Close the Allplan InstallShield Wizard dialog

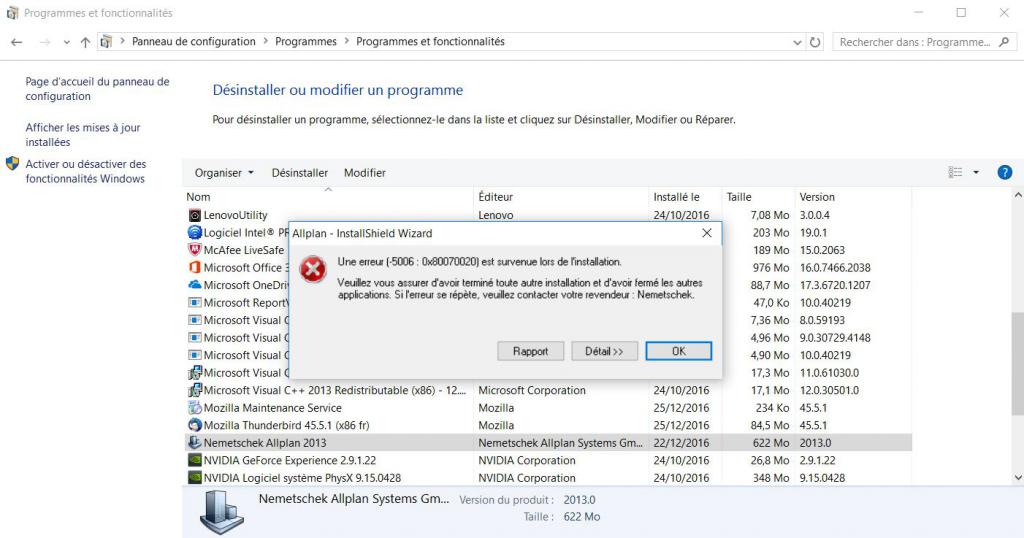click(x=707, y=233)
